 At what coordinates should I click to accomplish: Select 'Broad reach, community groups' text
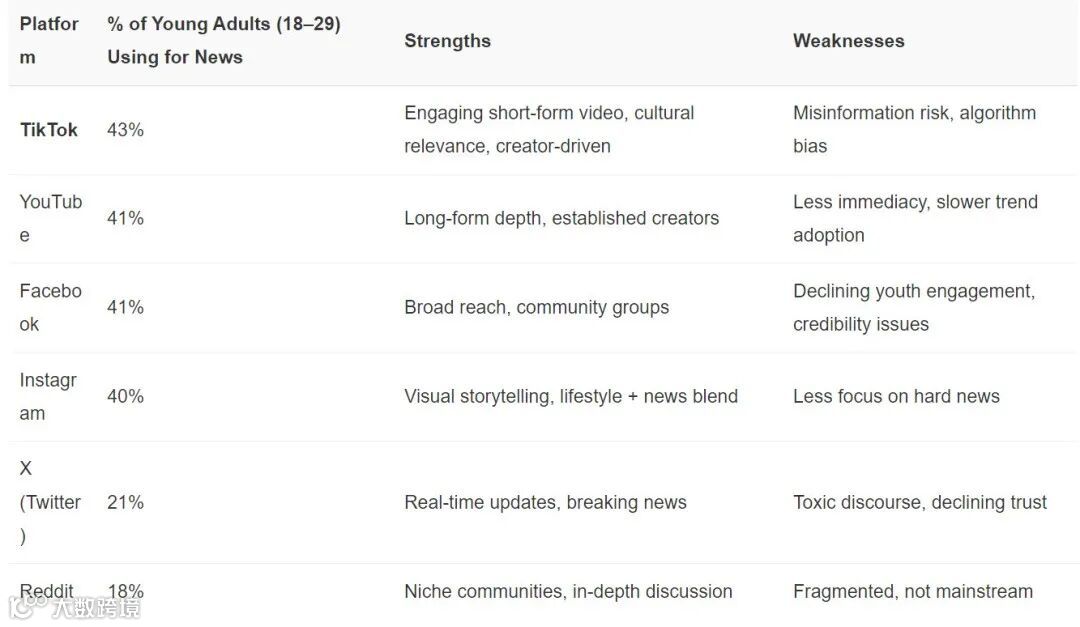[x=536, y=307]
